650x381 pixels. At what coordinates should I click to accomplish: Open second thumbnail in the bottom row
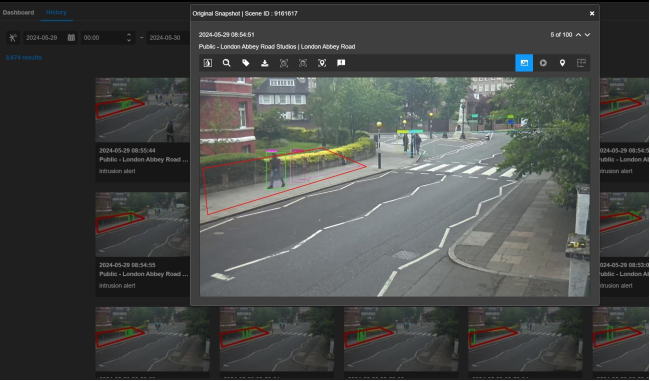[x=277, y=339]
